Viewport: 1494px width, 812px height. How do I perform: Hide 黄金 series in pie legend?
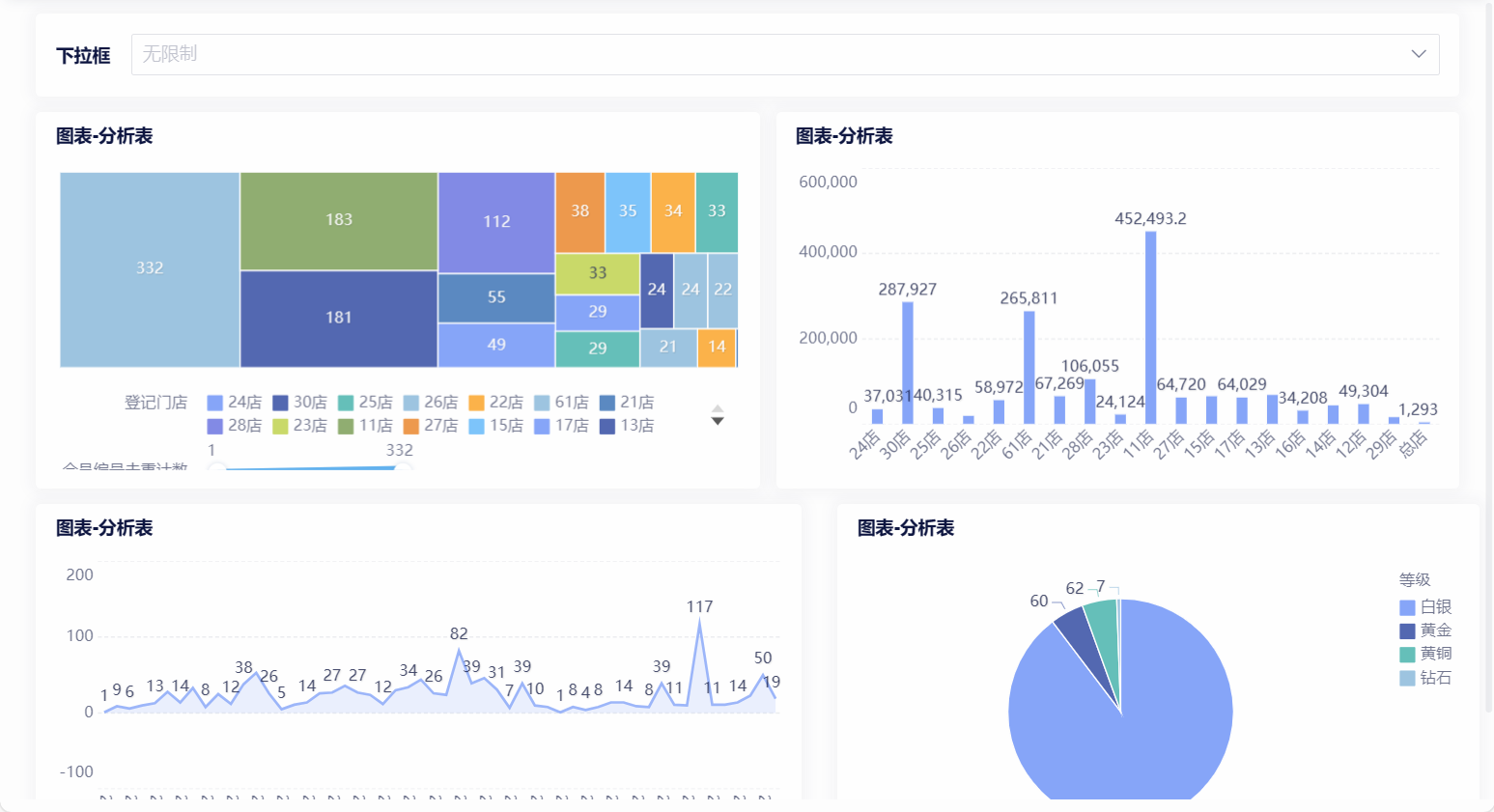point(1425,630)
